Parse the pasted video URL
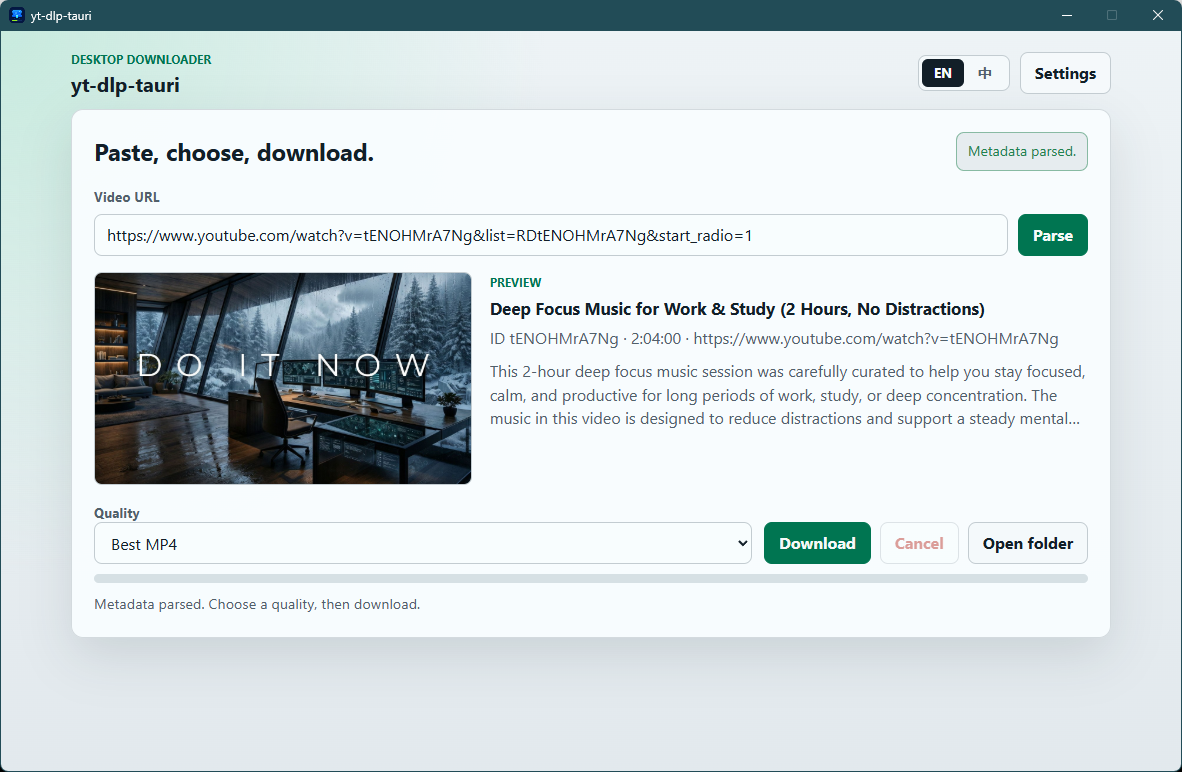 tap(1052, 235)
